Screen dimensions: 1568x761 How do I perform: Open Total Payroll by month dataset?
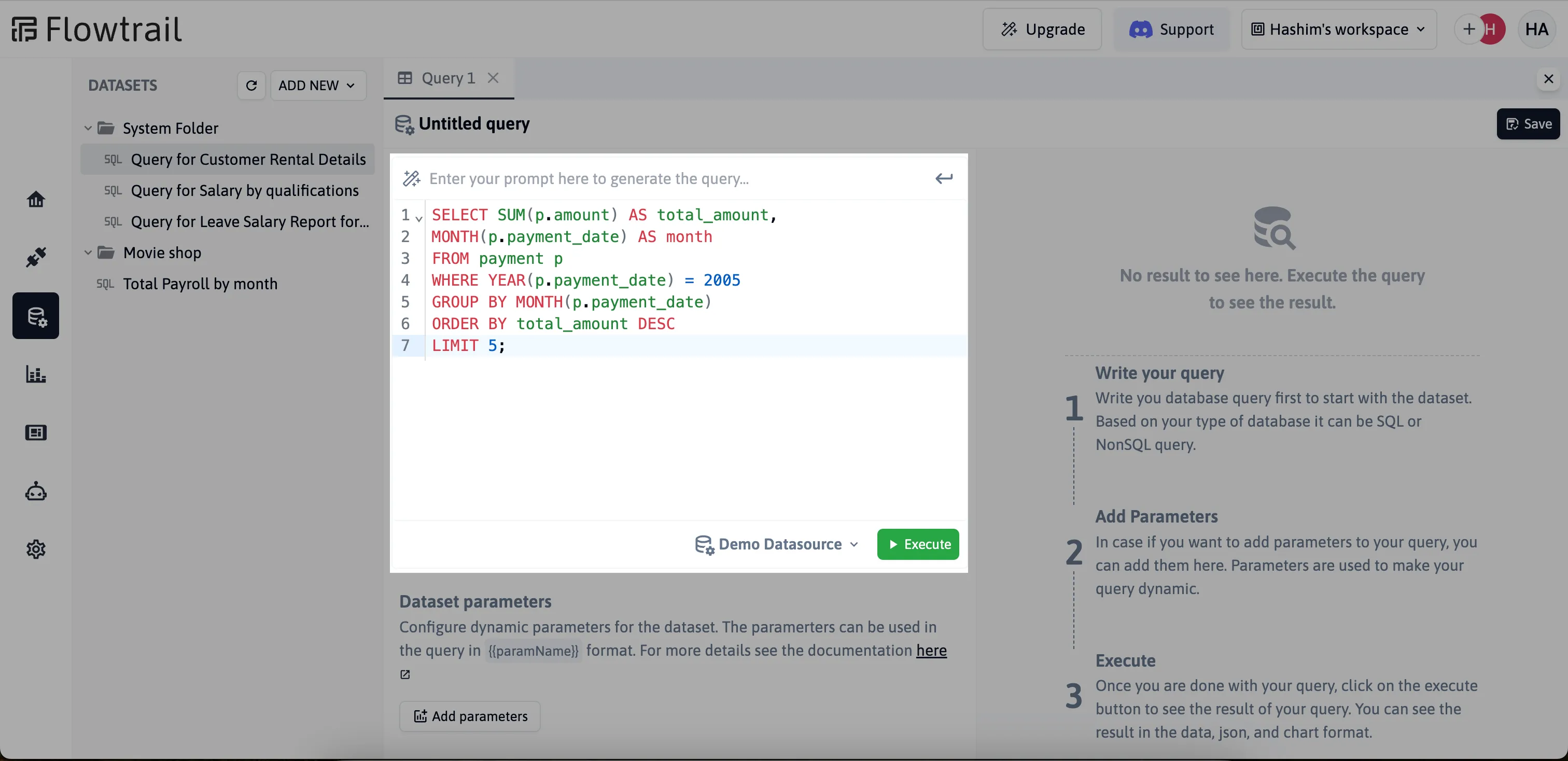tap(228, 284)
